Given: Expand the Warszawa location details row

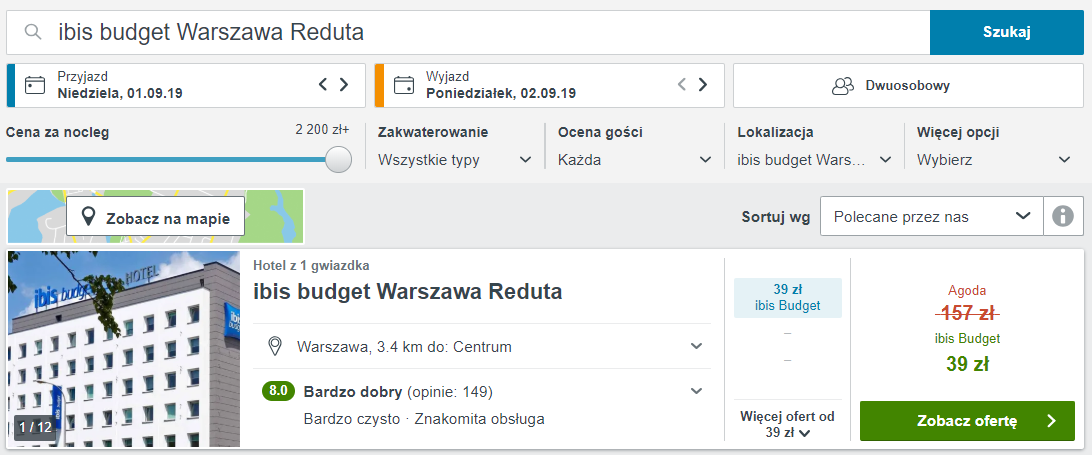Looking at the screenshot, I should [482, 346].
